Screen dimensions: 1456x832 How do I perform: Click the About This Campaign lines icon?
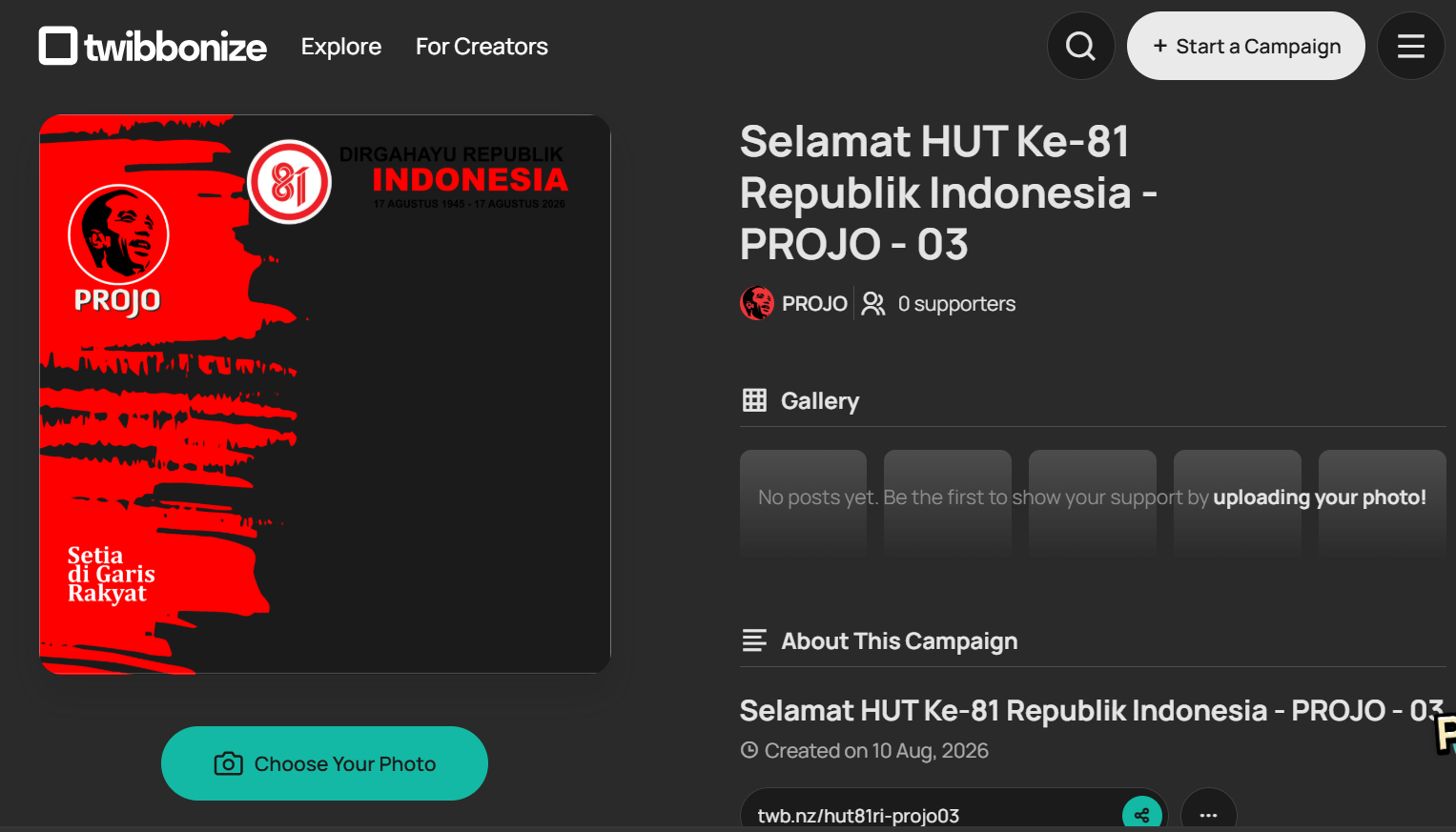click(754, 640)
